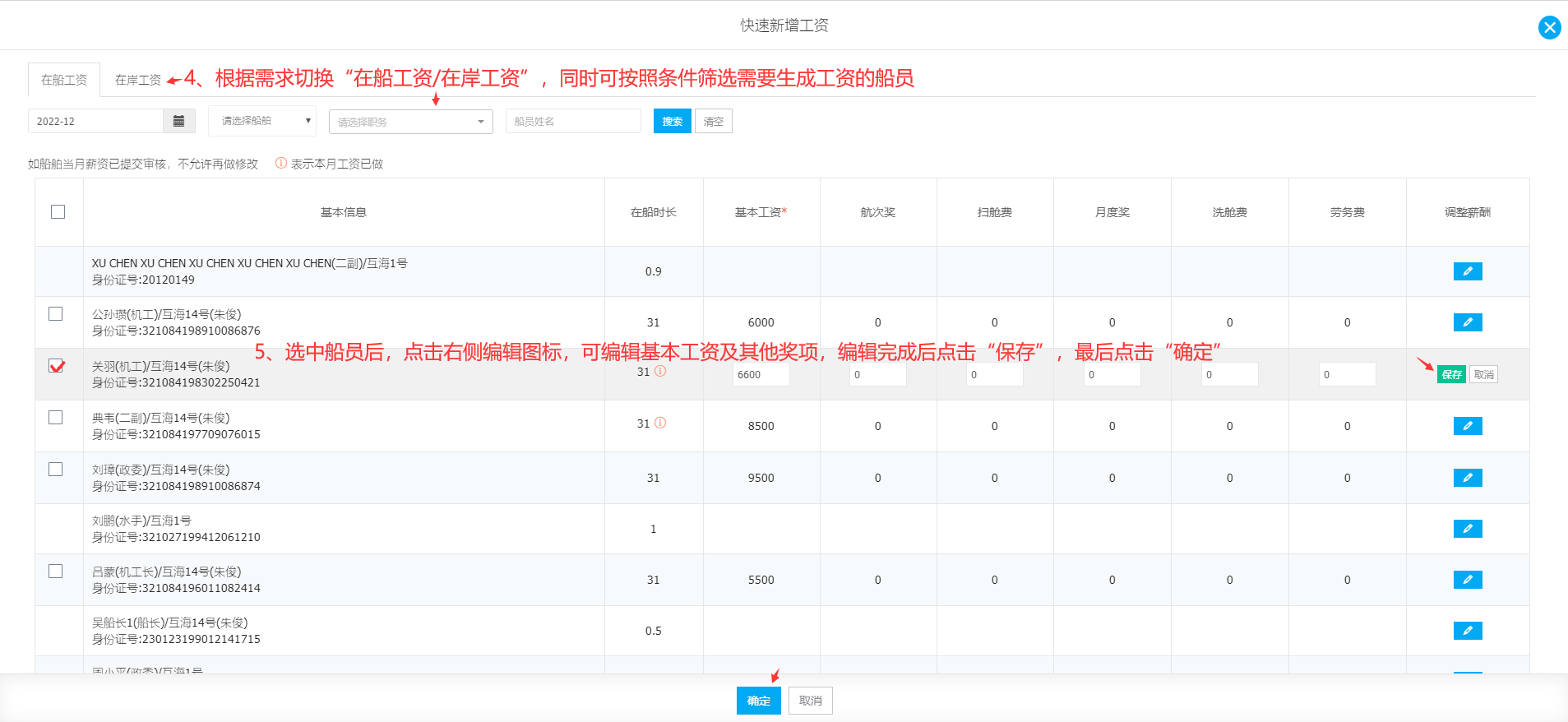Click the info icon in 关羽 row

pyautogui.click(x=660, y=371)
